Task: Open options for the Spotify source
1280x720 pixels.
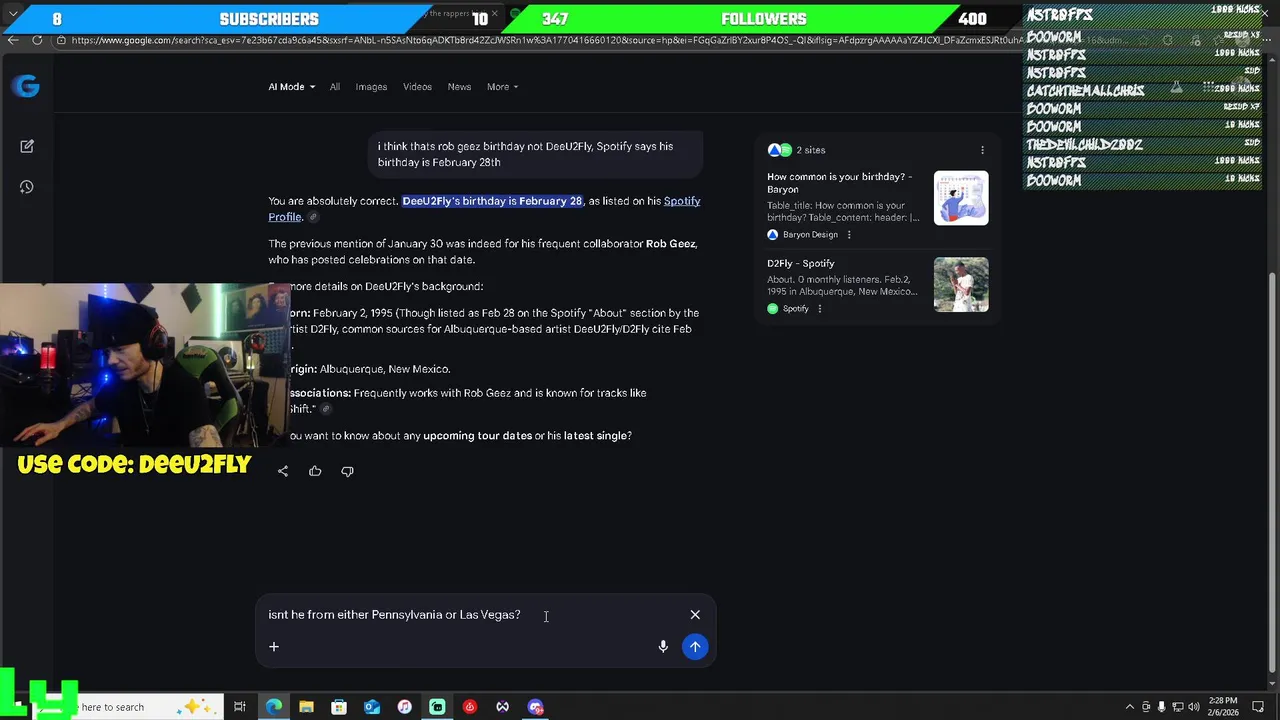Action: tap(819, 309)
